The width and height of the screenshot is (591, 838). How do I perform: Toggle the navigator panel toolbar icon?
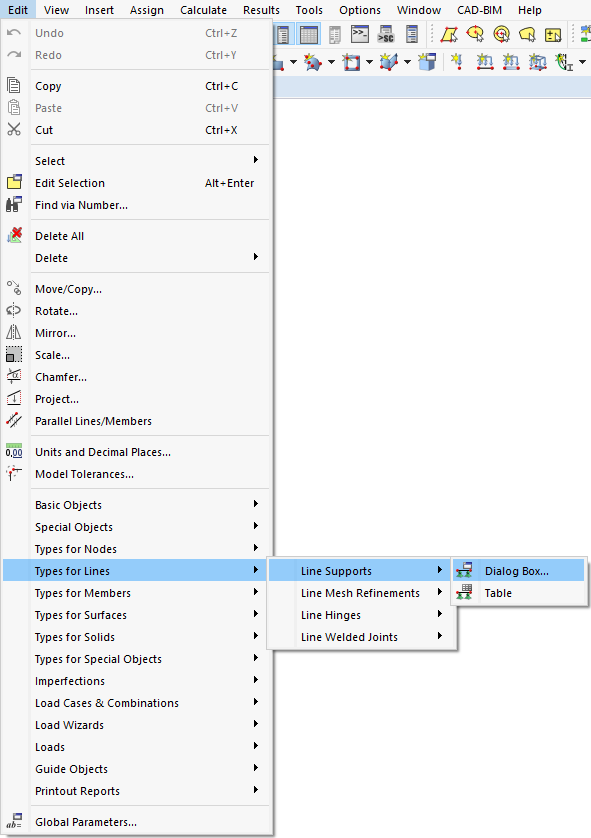pyautogui.click(x=283, y=35)
